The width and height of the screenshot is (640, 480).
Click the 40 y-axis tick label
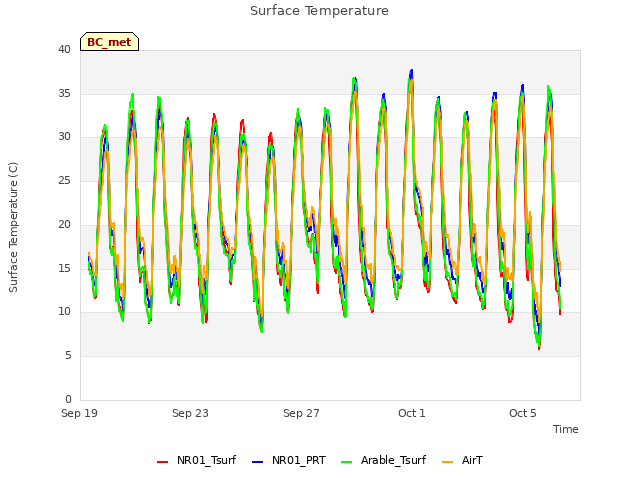64,49
